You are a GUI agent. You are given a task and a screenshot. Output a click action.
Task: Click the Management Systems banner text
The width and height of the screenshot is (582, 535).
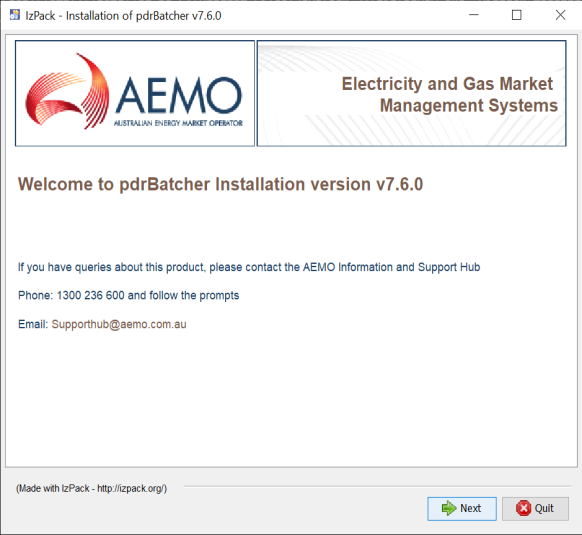pyautogui.click(x=469, y=105)
